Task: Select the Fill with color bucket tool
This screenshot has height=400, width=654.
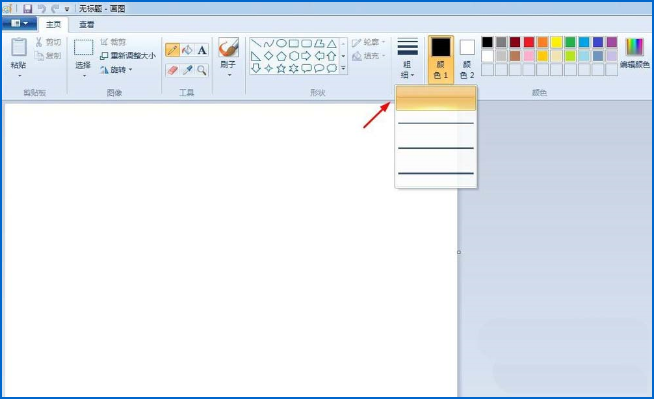Action: pos(187,50)
